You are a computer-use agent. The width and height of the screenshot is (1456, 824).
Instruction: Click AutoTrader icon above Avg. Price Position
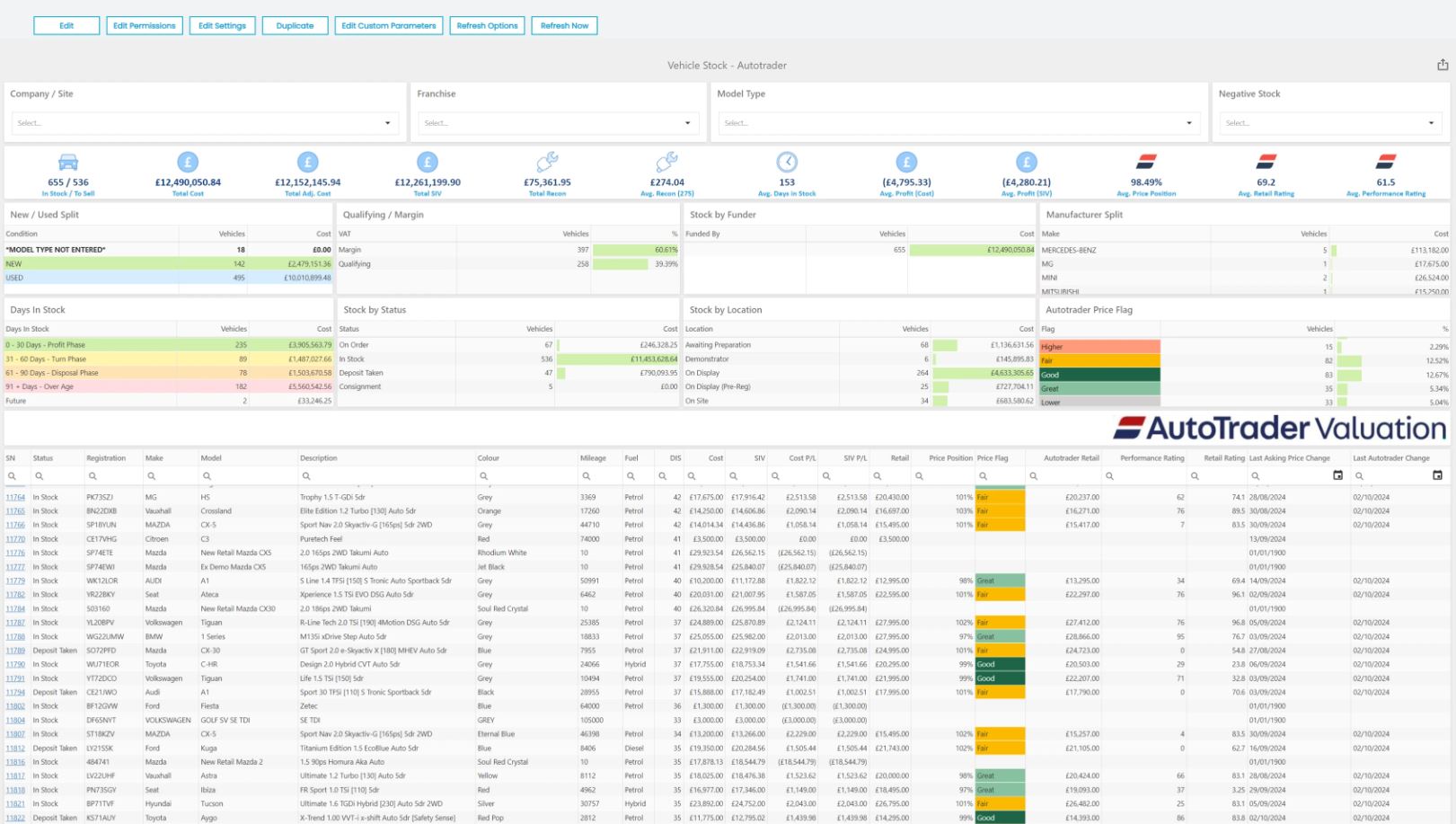1146,162
